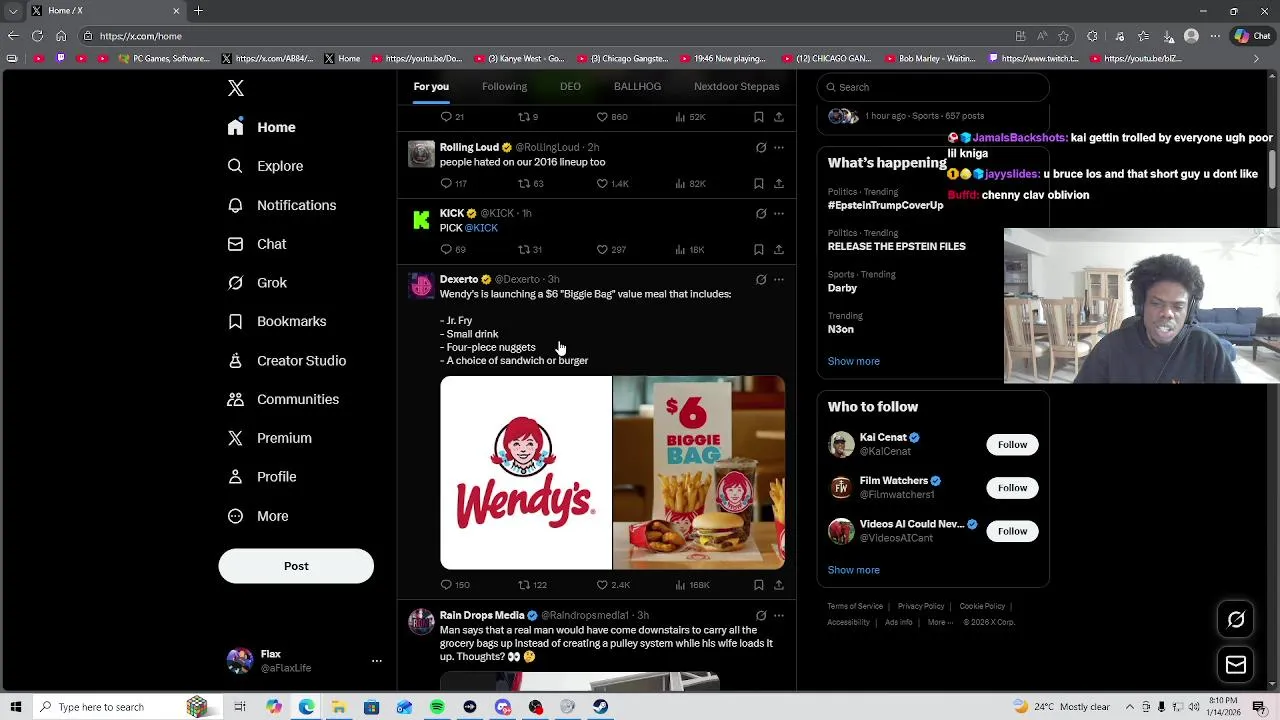1280x720 pixels.
Task: Share the Rolling Loud post
Action: (x=779, y=184)
